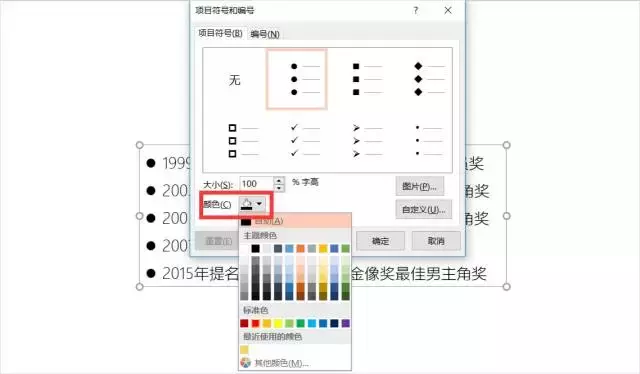
Task: Pick orange in standard colors
Action: [x=267, y=323]
